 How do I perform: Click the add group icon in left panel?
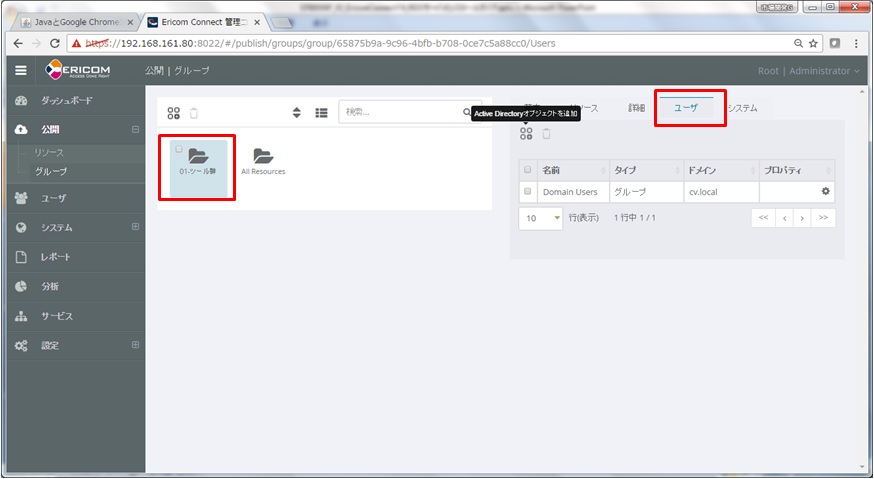pyautogui.click(x=173, y=113)
